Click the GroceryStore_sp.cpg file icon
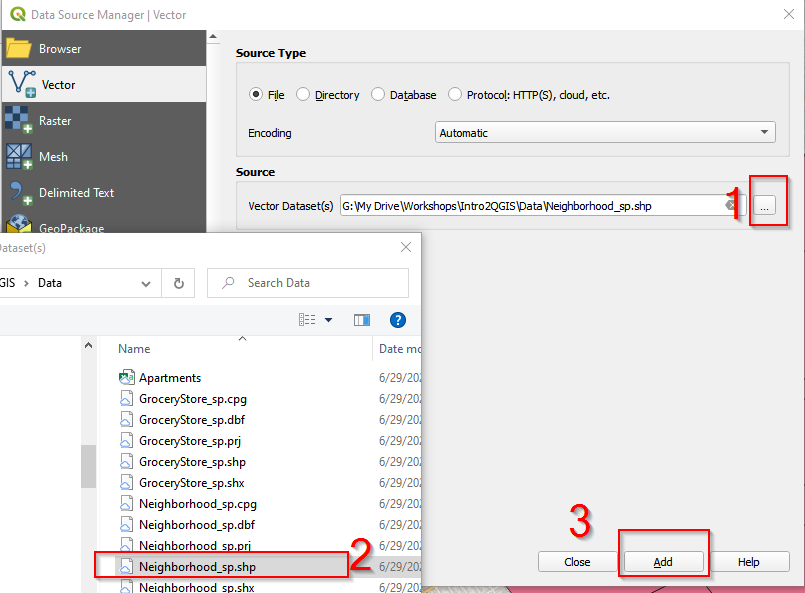 coord(126,398)
